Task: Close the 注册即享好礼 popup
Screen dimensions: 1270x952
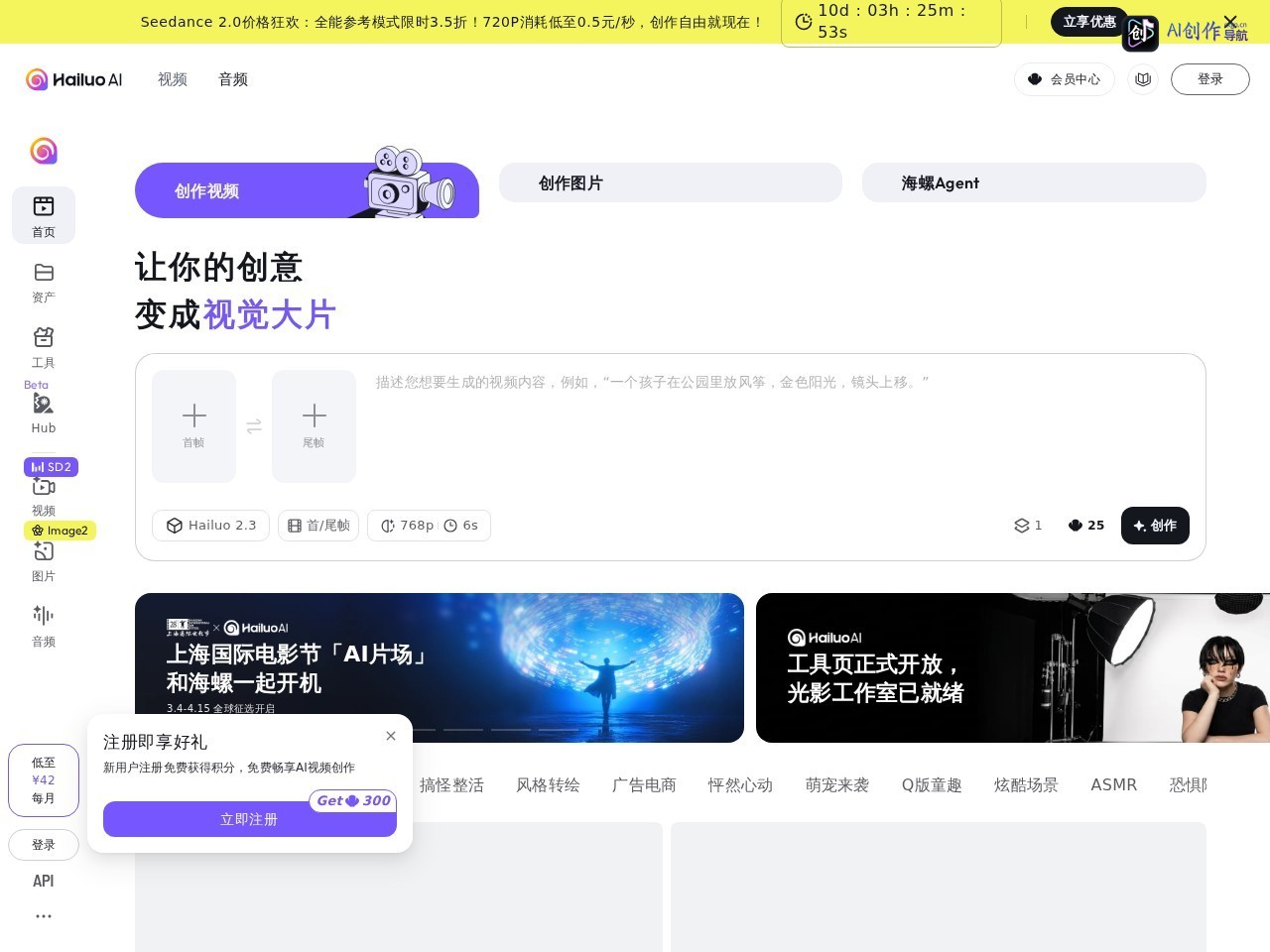Action: tap(391, 736)
